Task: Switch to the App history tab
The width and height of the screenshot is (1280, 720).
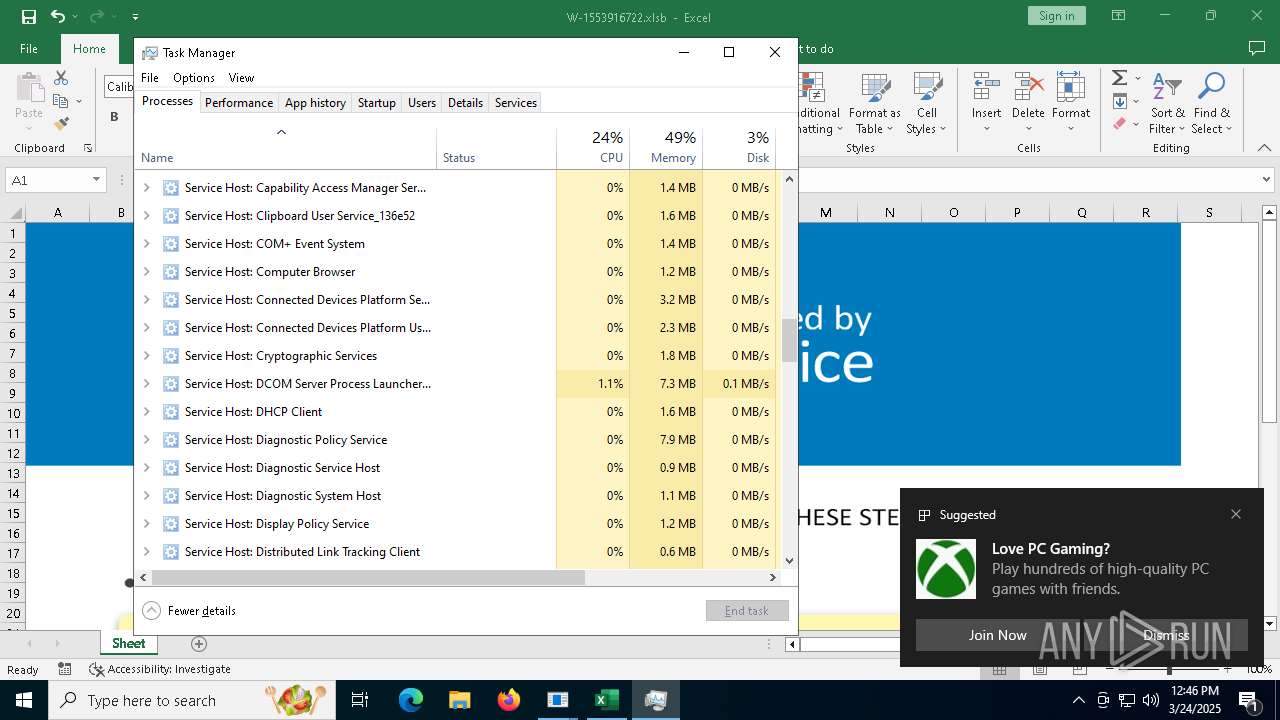Action: 315,103
